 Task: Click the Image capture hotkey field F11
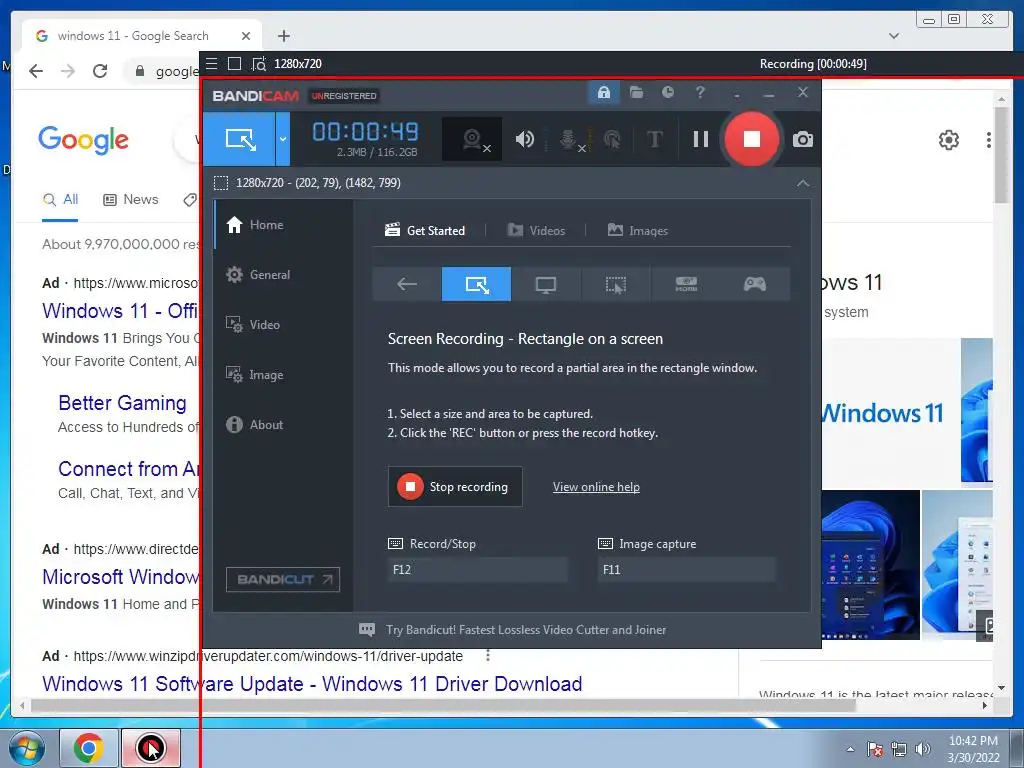pyautogui.click(x=686, y=569)
